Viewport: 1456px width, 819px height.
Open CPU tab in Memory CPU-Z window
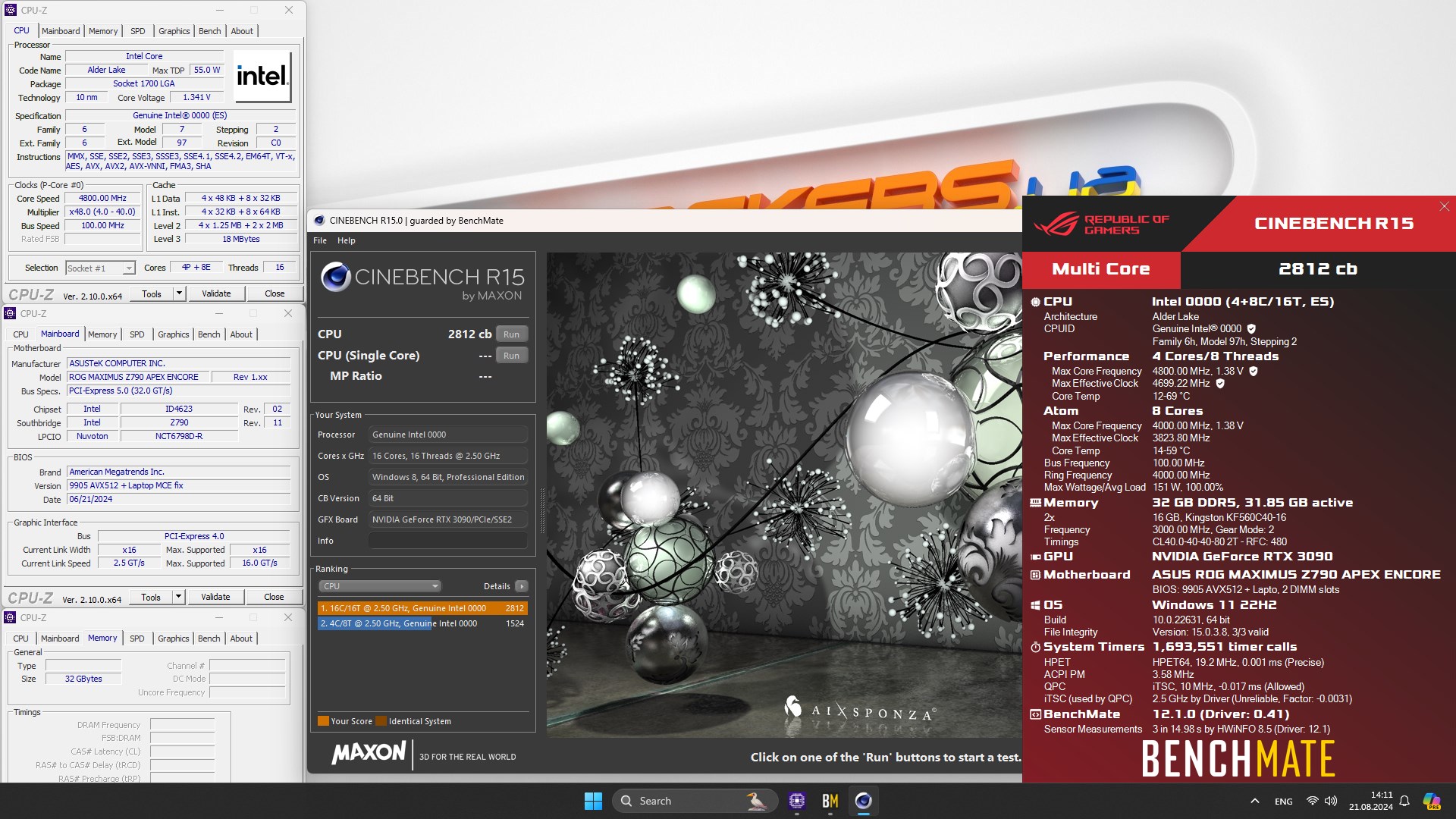pyautogui.click(x=21, y=639)
